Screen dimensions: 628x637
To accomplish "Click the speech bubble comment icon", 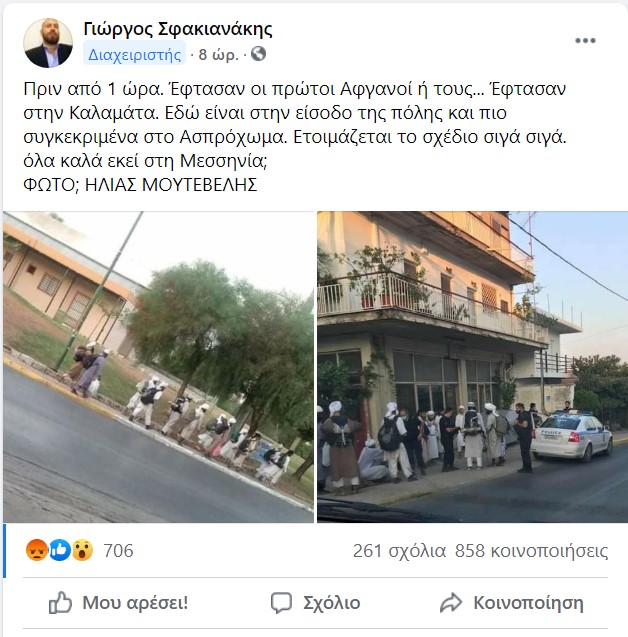I will click(x=281, y=602).
